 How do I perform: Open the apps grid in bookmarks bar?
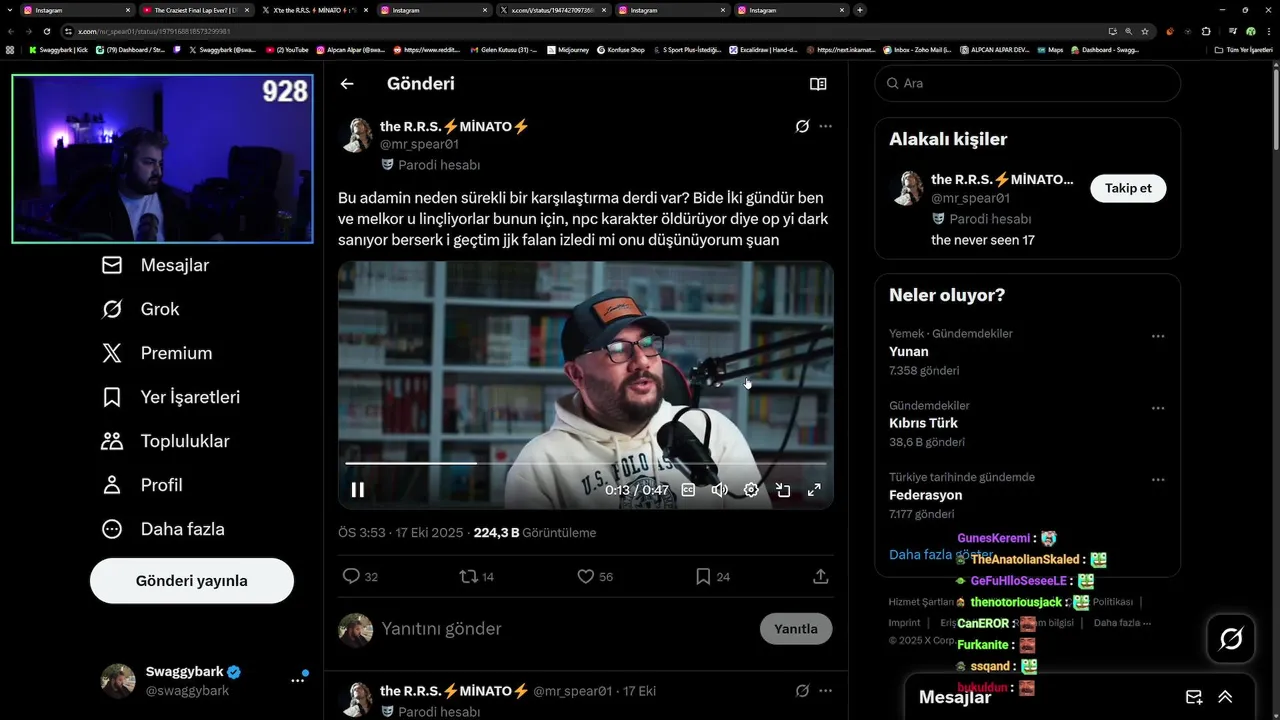point(10,49)
